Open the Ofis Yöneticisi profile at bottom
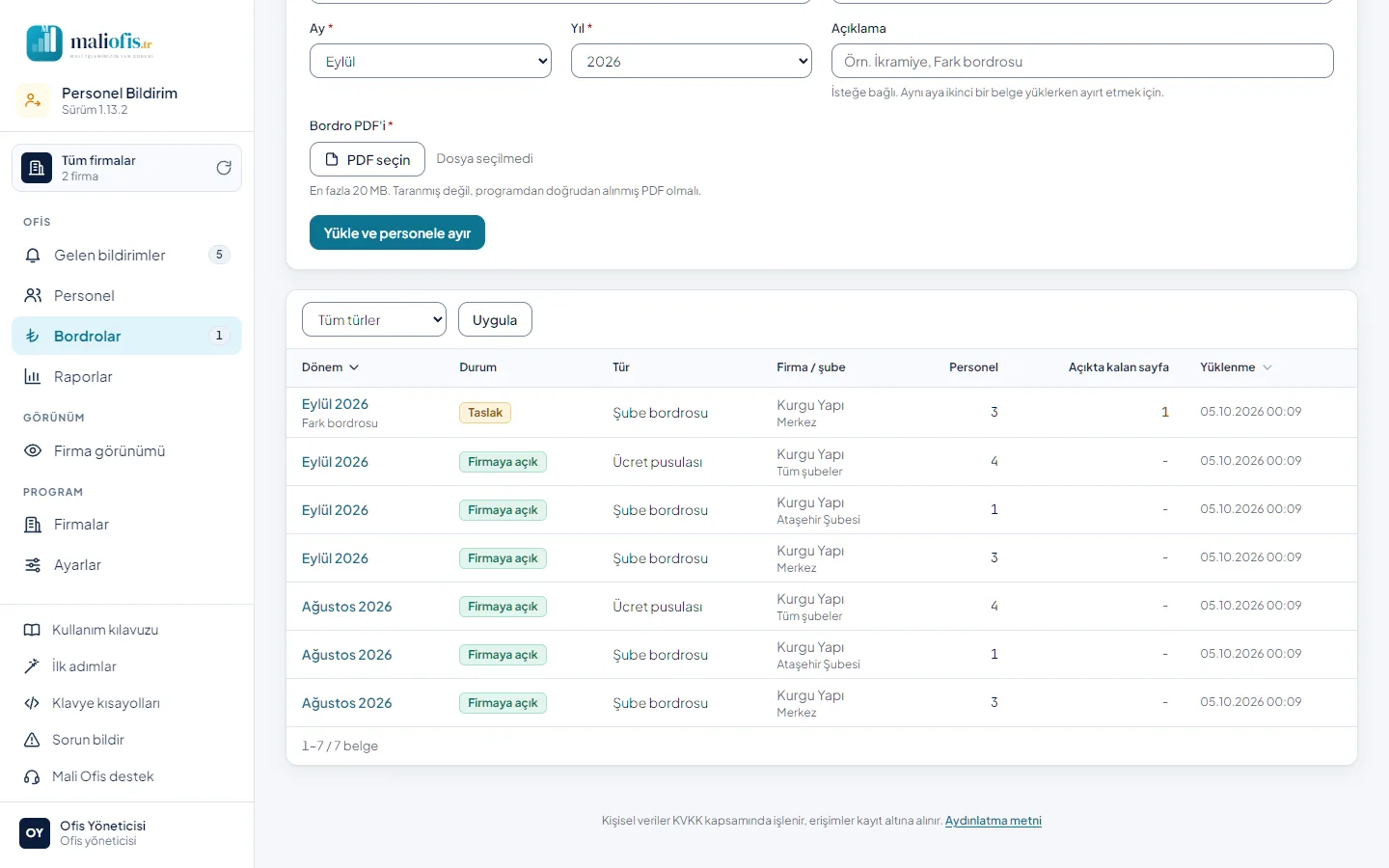Viewport: 1389px width, 868px height. tap(126, 833)
